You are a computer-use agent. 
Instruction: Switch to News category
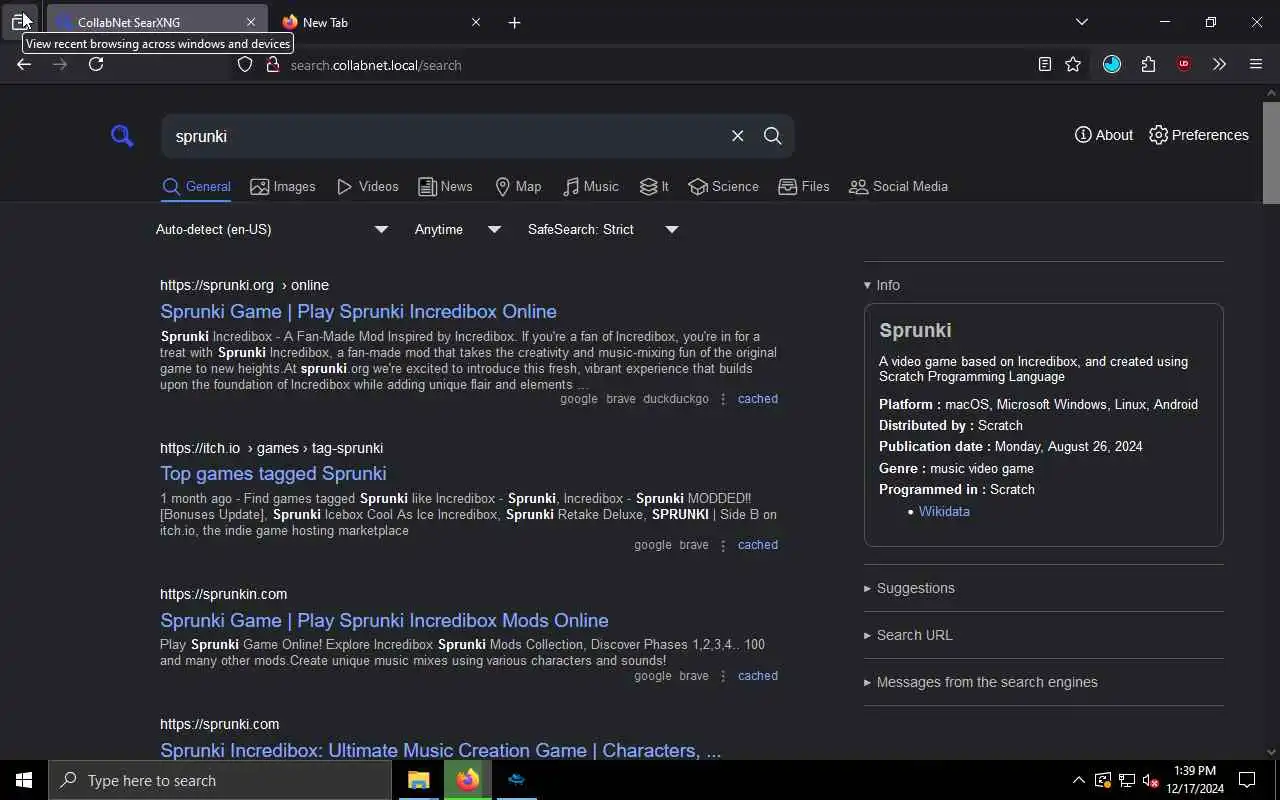tap(445, 187)
